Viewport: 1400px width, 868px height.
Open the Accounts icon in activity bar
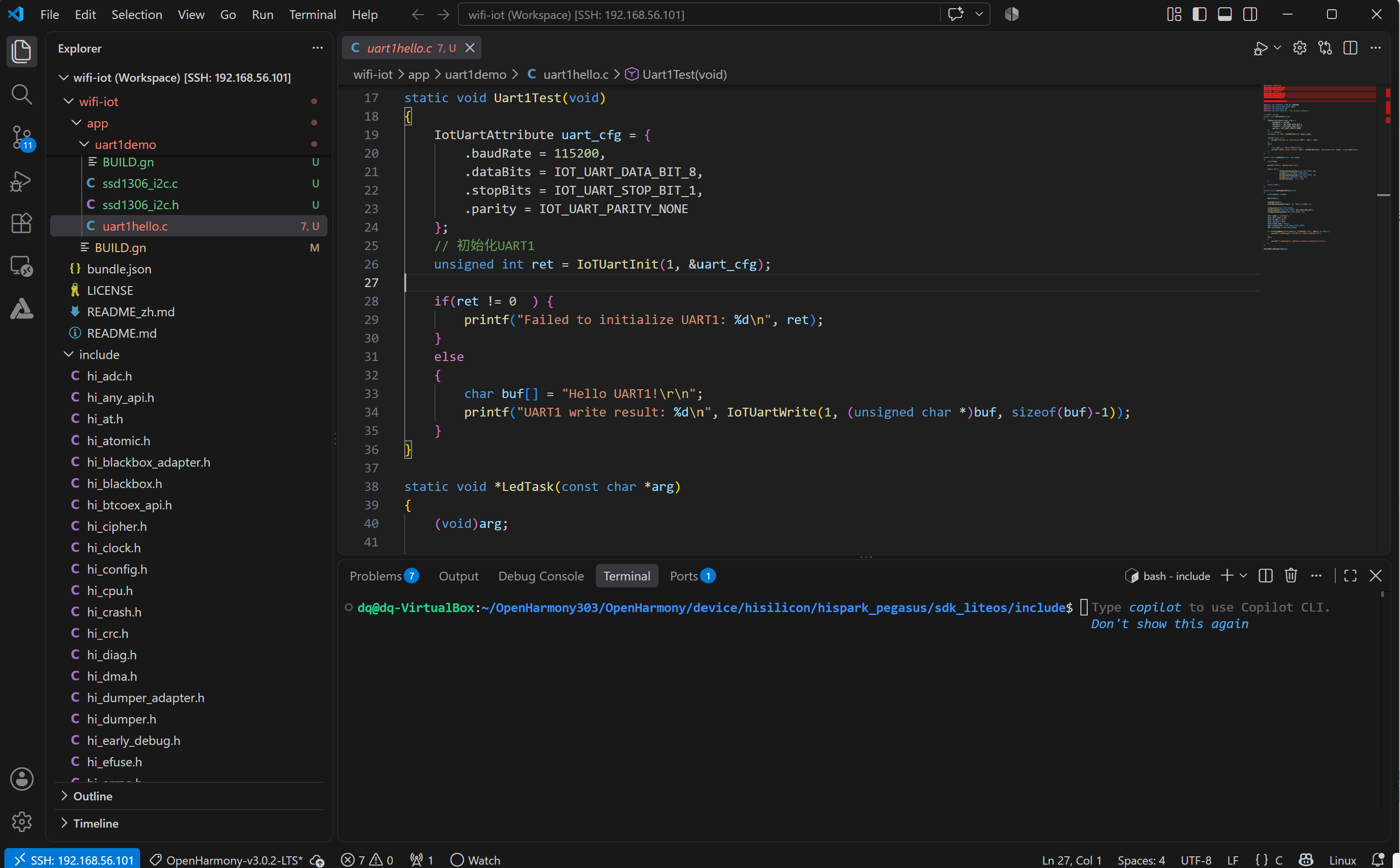[21, 778]
